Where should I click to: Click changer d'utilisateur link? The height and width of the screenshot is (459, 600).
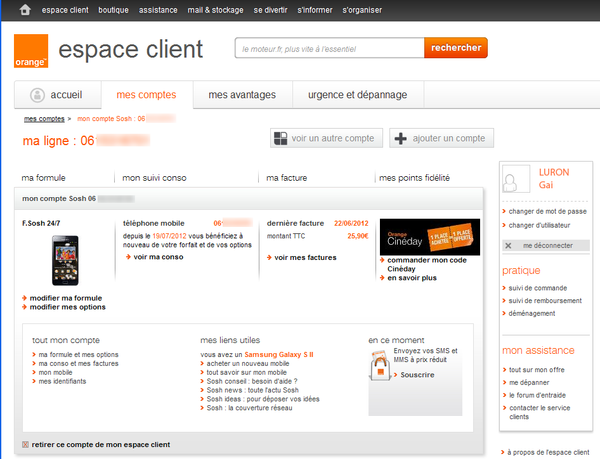539,225
